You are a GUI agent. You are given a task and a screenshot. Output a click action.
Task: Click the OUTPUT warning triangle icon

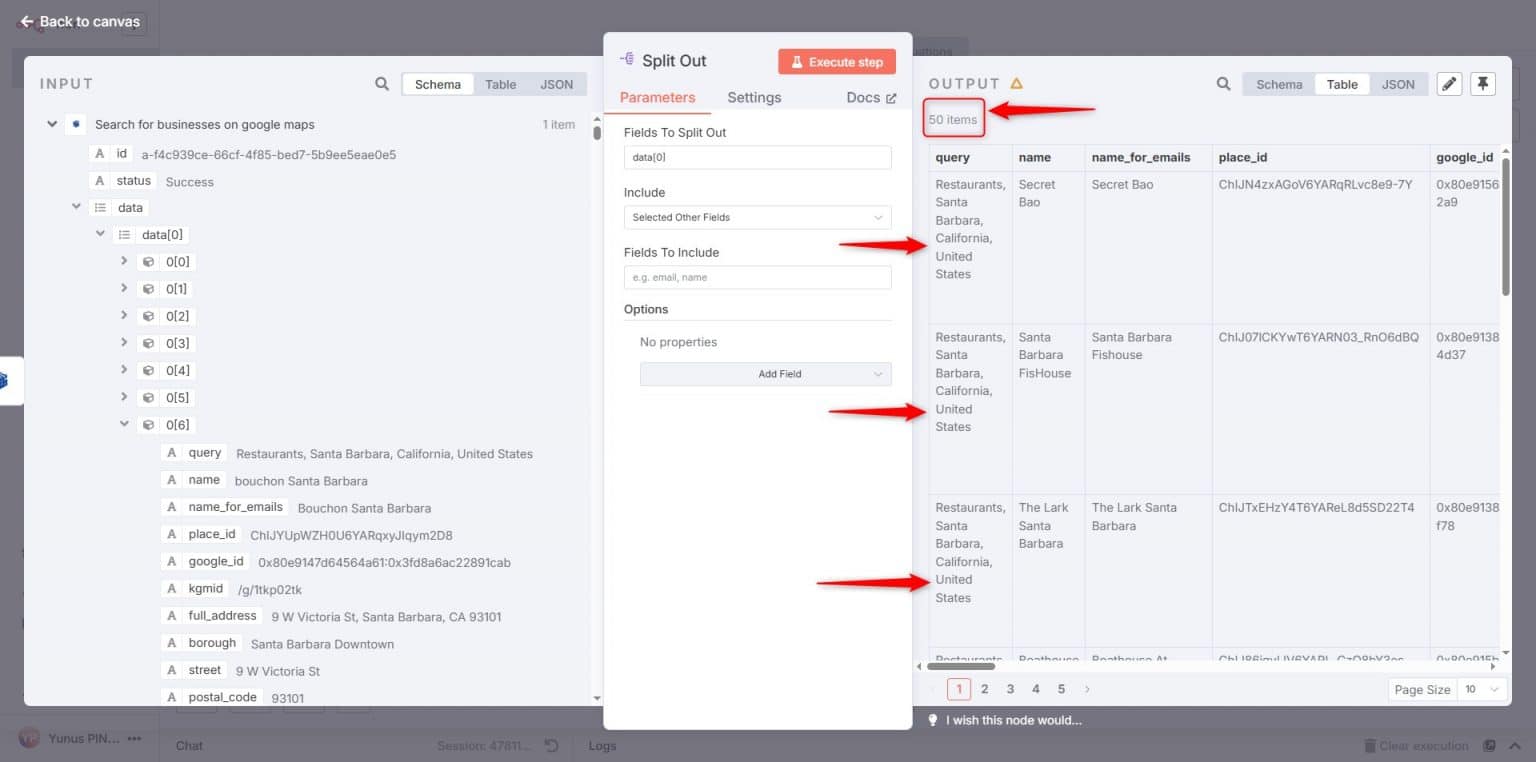1017,84
